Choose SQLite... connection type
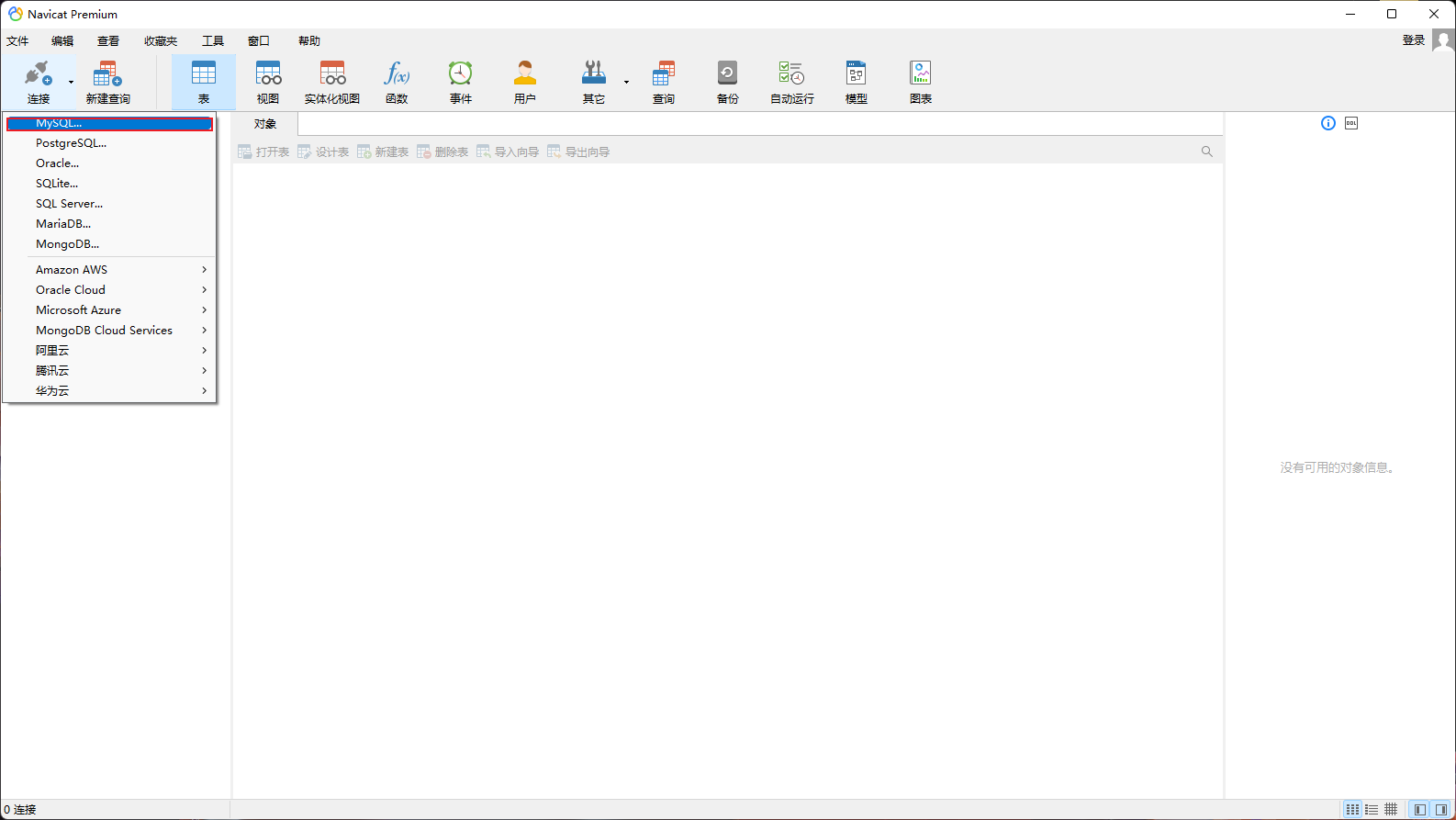 pos(110,183)
